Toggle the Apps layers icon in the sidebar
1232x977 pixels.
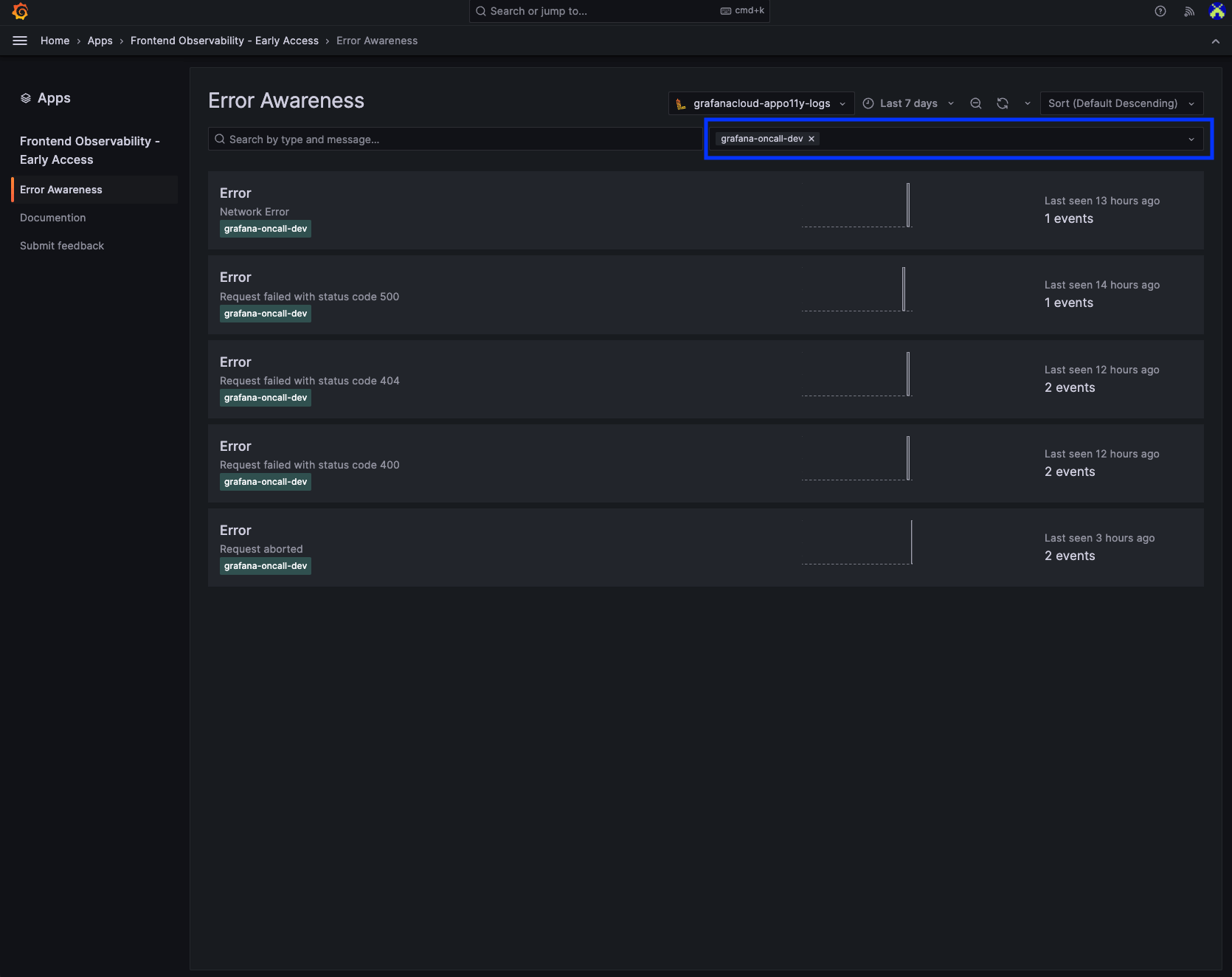[26, 97]
